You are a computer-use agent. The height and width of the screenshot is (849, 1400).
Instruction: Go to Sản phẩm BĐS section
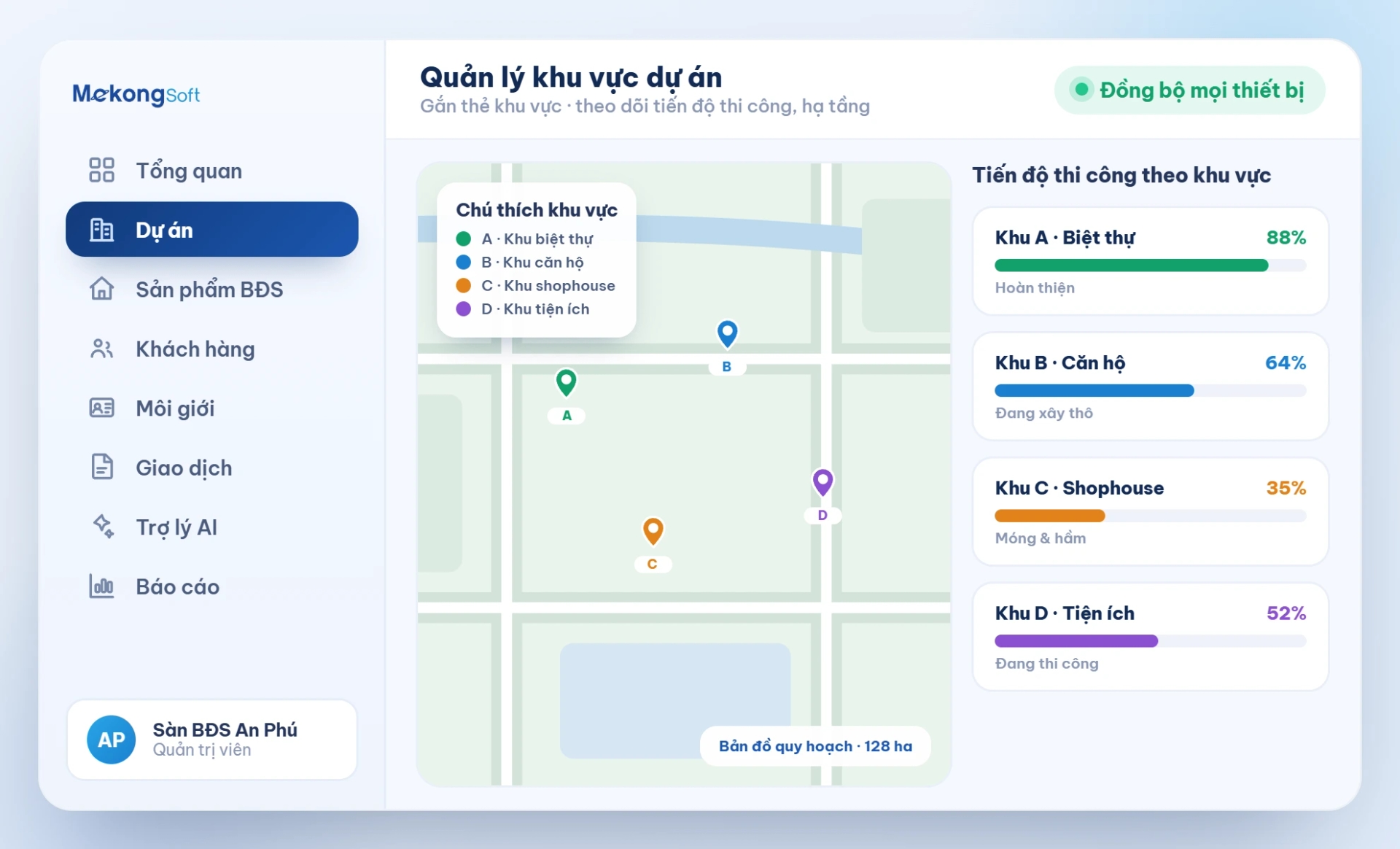(211, 290)
